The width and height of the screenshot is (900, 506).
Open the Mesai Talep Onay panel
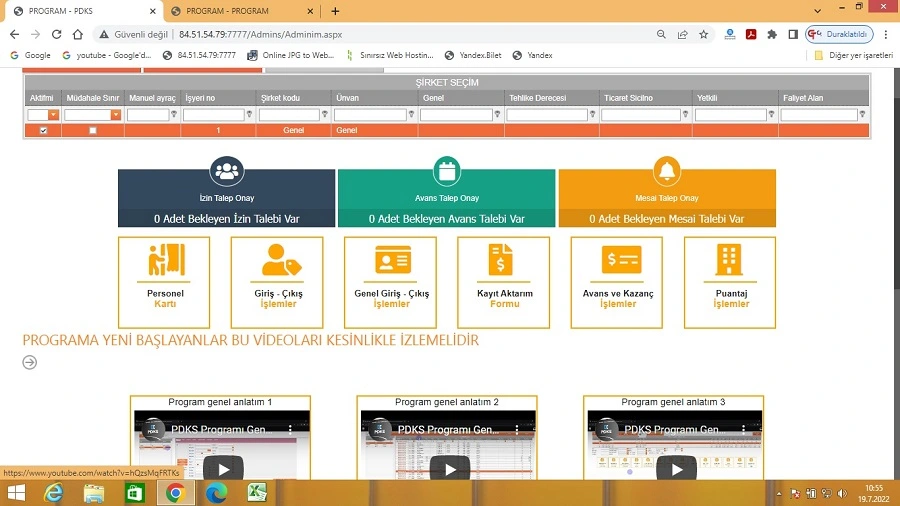click(666, 198)
